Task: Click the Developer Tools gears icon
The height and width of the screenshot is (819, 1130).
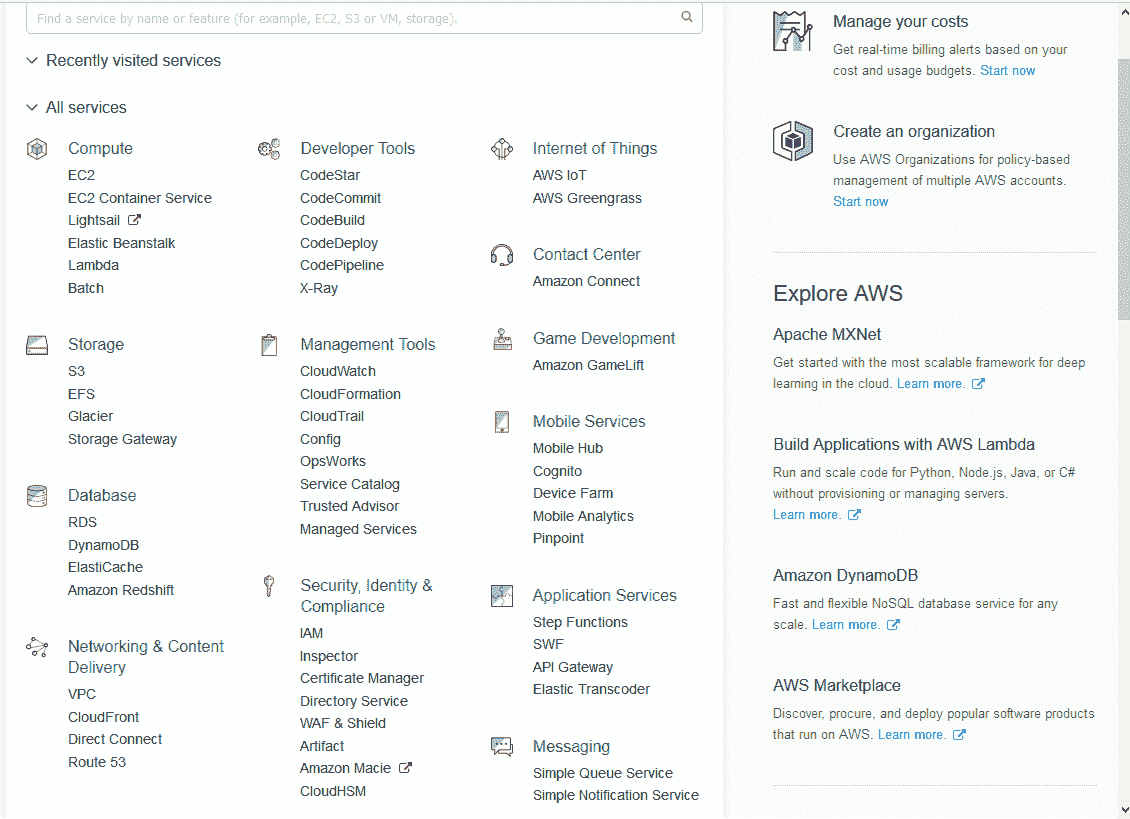Action: [x=269, y=149]
